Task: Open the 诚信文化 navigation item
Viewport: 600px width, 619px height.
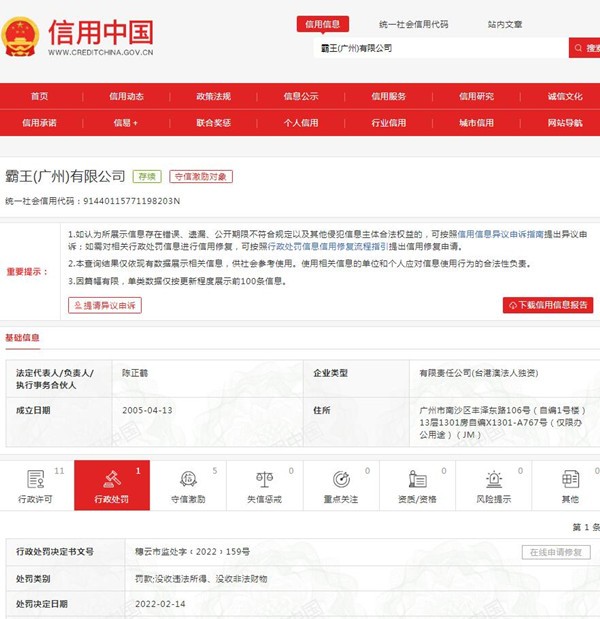Action: click(565, 96)
